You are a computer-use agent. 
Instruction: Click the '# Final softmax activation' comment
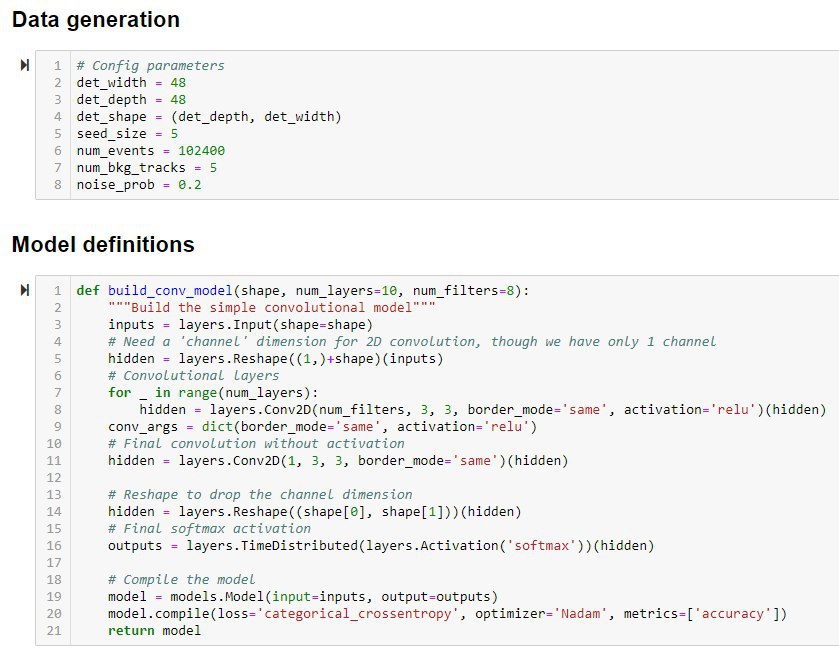pos(209,529)
